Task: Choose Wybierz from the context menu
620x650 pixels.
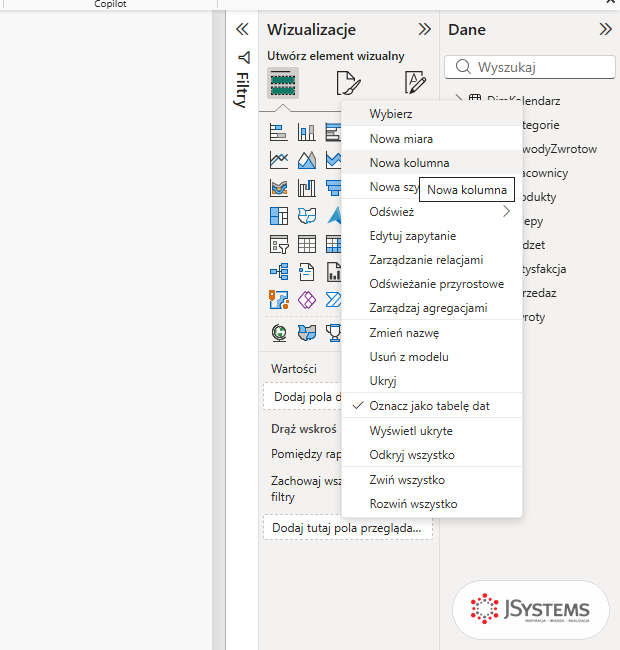Action: point(431,114)
